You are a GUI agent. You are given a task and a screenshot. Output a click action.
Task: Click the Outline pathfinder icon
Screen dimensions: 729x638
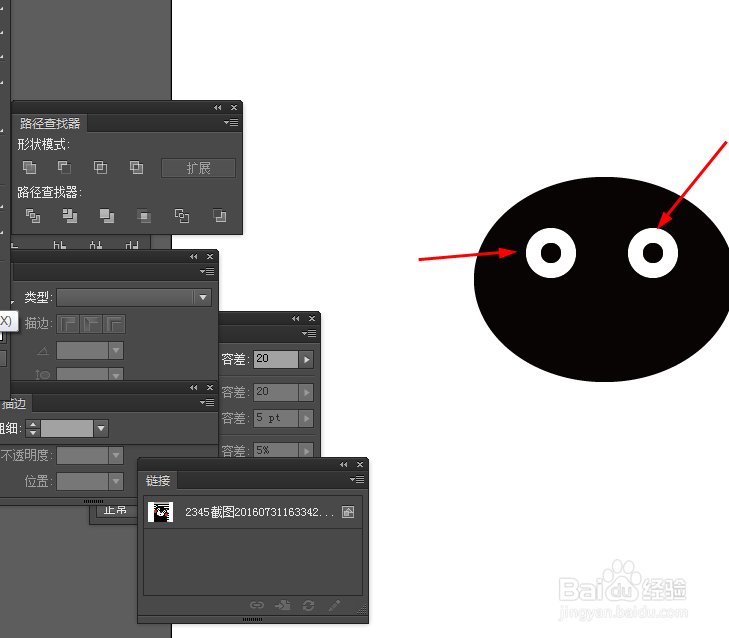[182, 216]
